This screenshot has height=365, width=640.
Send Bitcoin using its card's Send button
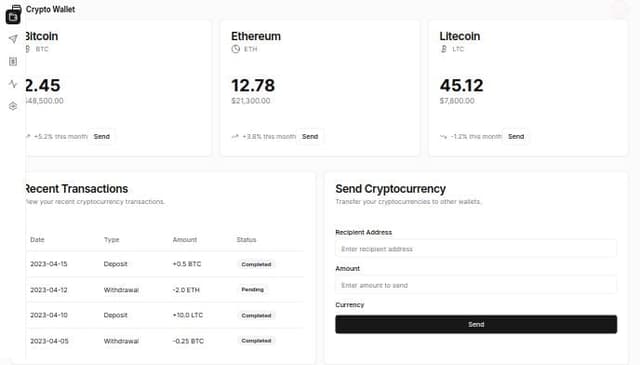pos(102,136)
